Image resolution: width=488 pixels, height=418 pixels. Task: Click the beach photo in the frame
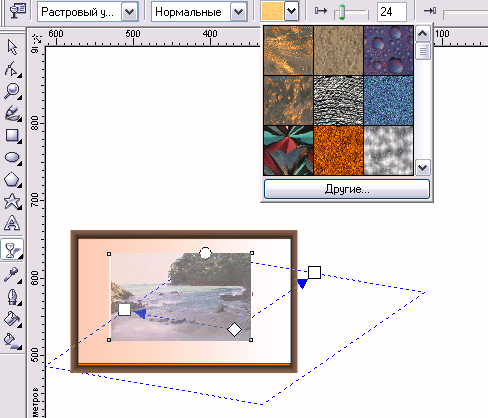[180, 297]
